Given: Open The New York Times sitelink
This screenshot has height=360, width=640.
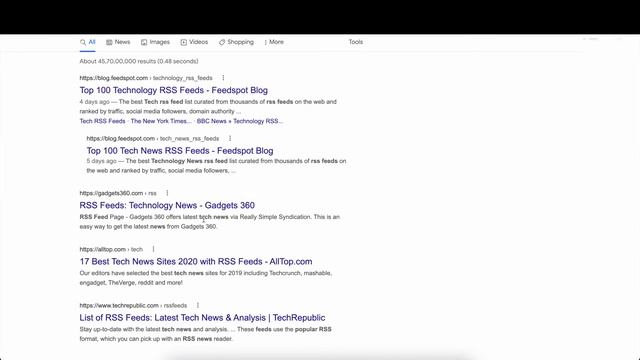Looking at the screenshot, I should [x=161, y=121].
